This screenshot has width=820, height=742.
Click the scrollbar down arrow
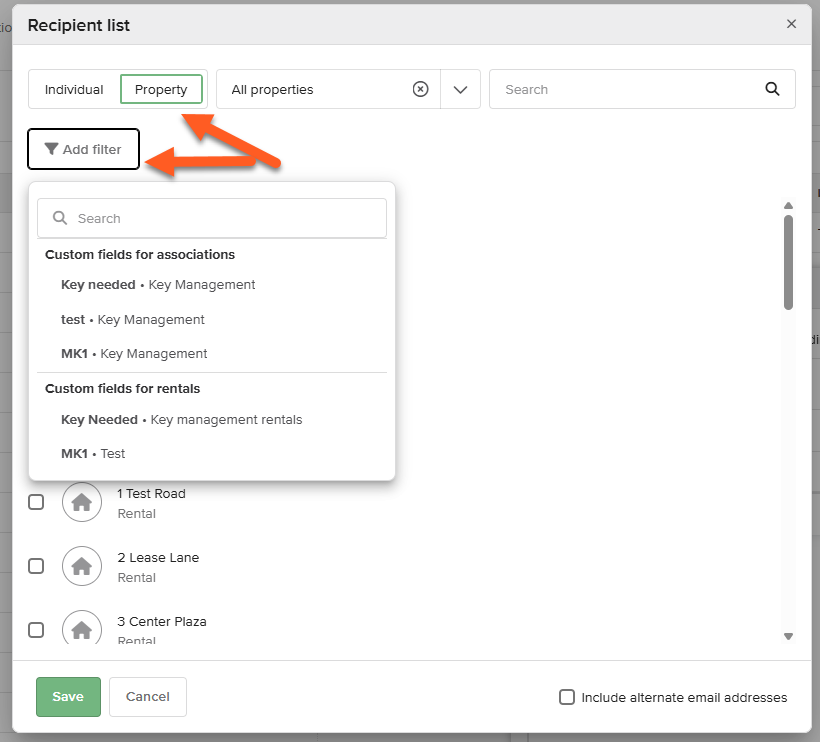[x=789, y=636]
